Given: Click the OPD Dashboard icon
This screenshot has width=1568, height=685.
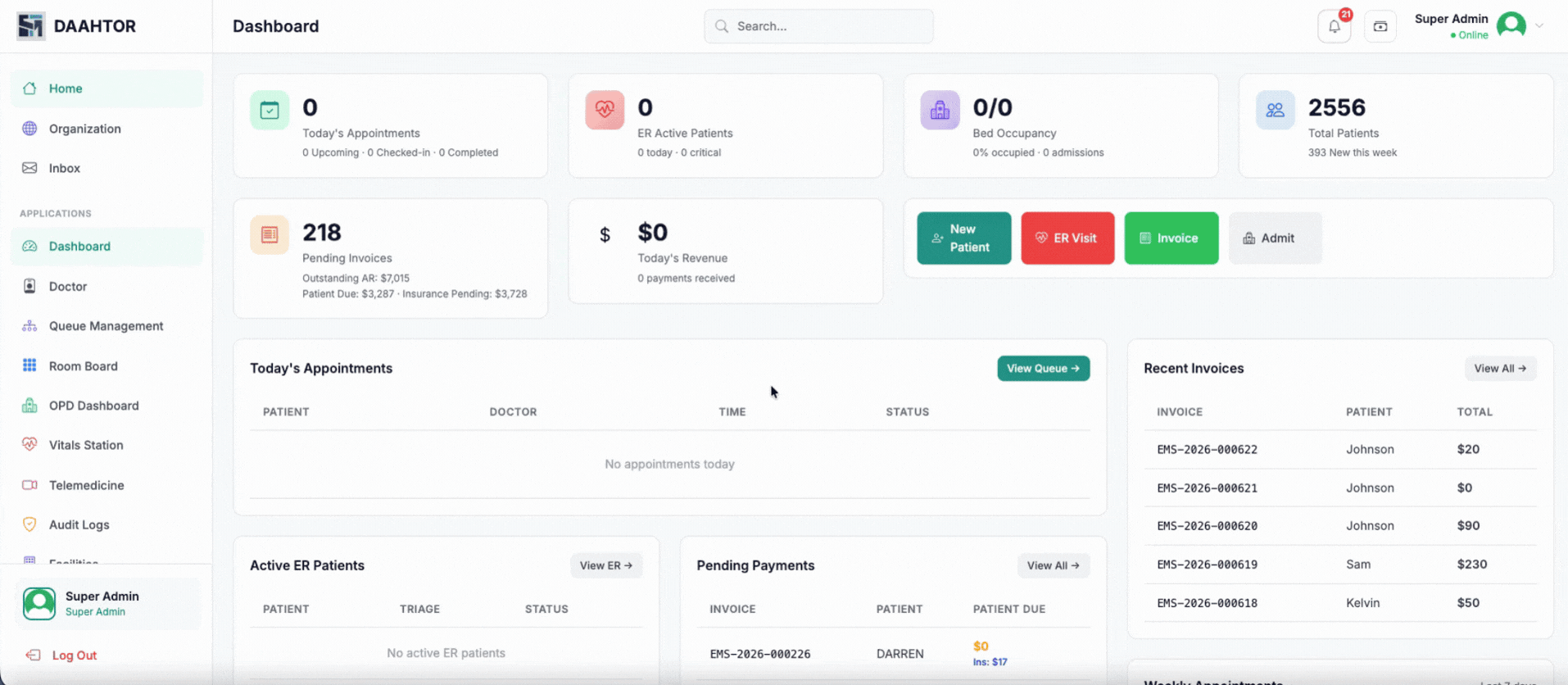Looking at the screenshot, I should tap(29, 406).
